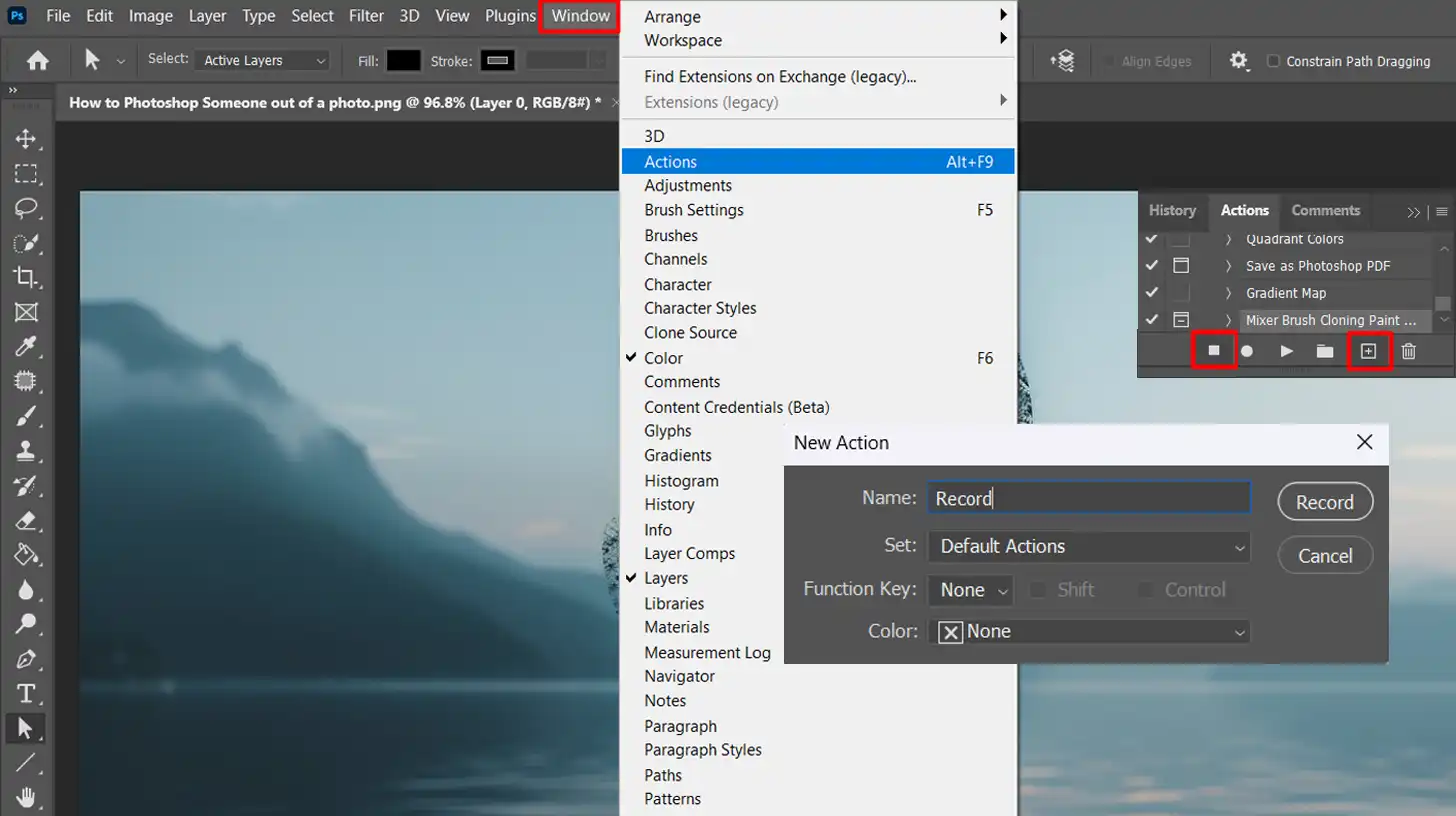Screen dimensions: 1456x816
Task: Select the Pen tool
Action: [x=26, y=659]
